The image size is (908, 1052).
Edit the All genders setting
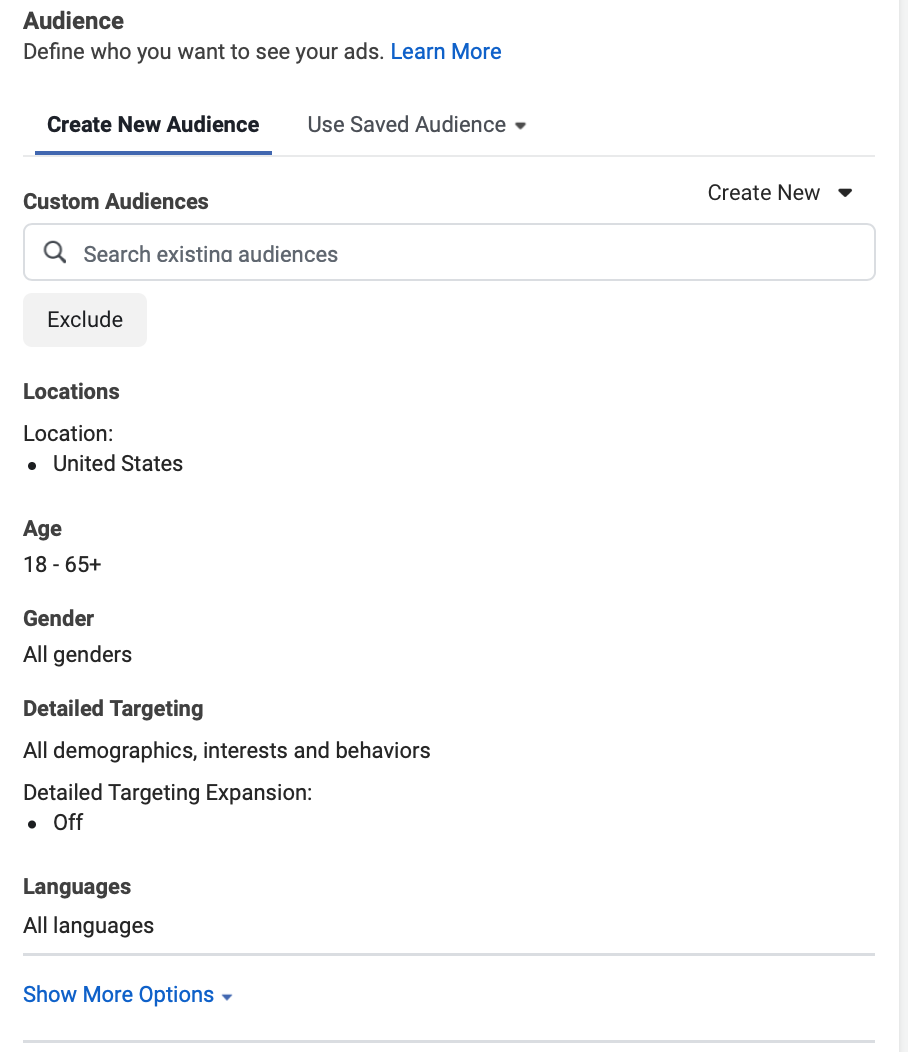coord(77,654)
